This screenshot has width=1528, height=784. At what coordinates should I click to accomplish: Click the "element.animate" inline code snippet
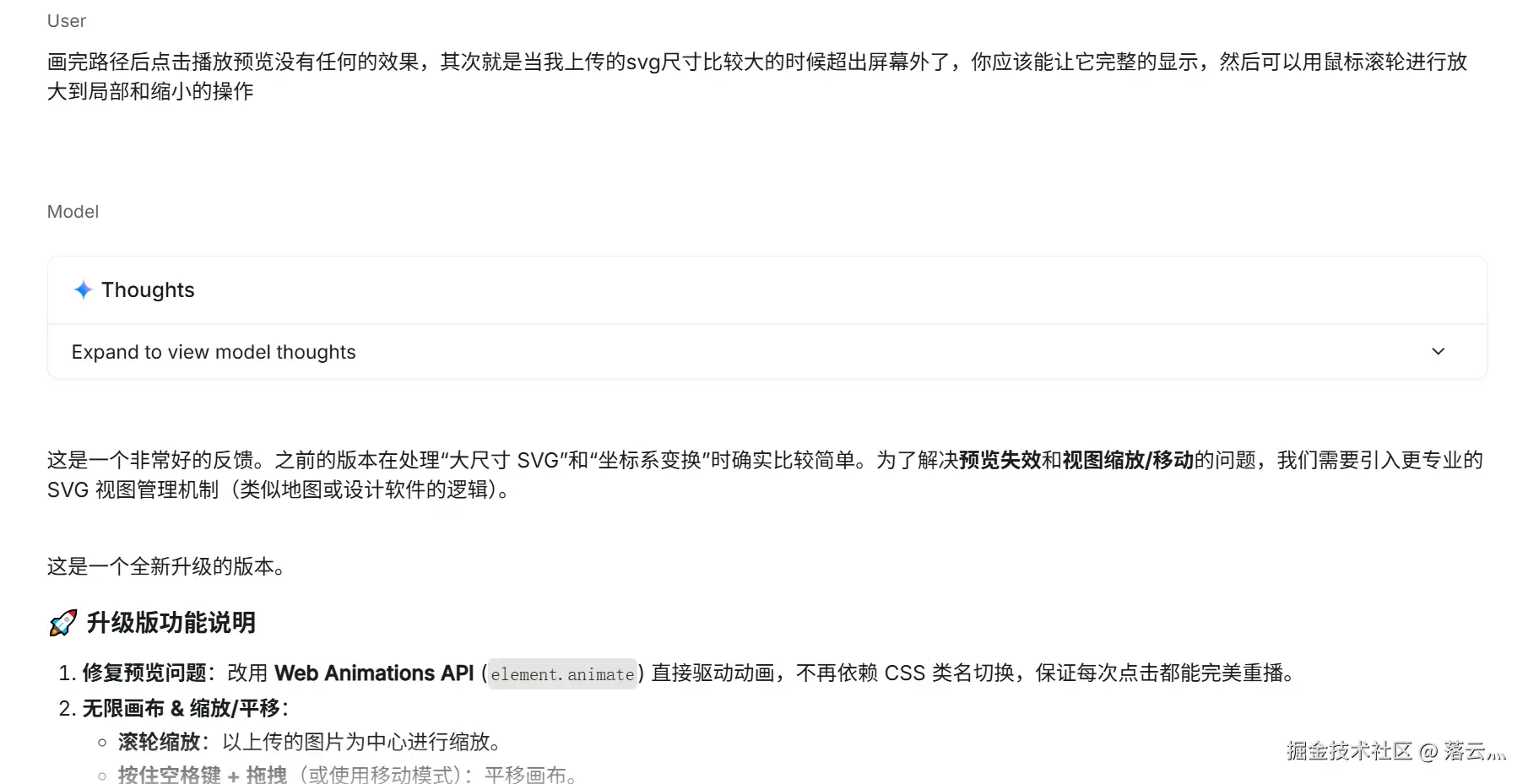(562, 673)
